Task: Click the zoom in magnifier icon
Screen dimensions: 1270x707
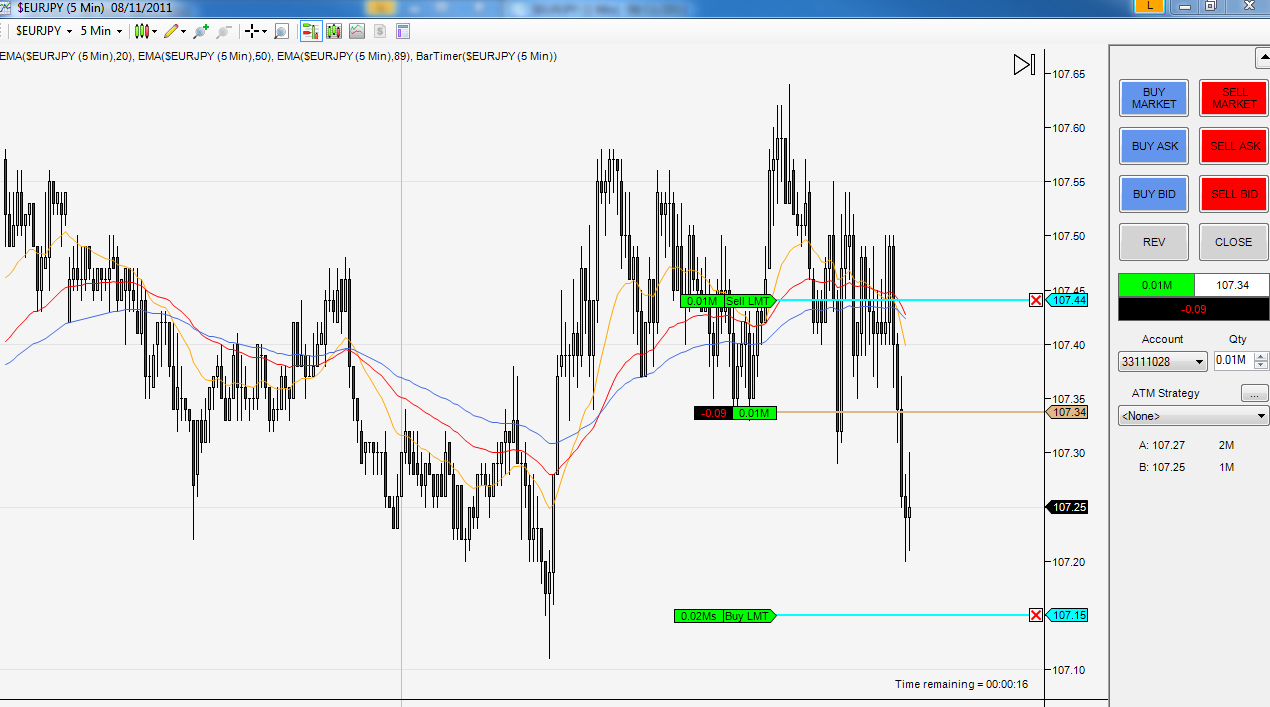Action: tap(201, 31)
